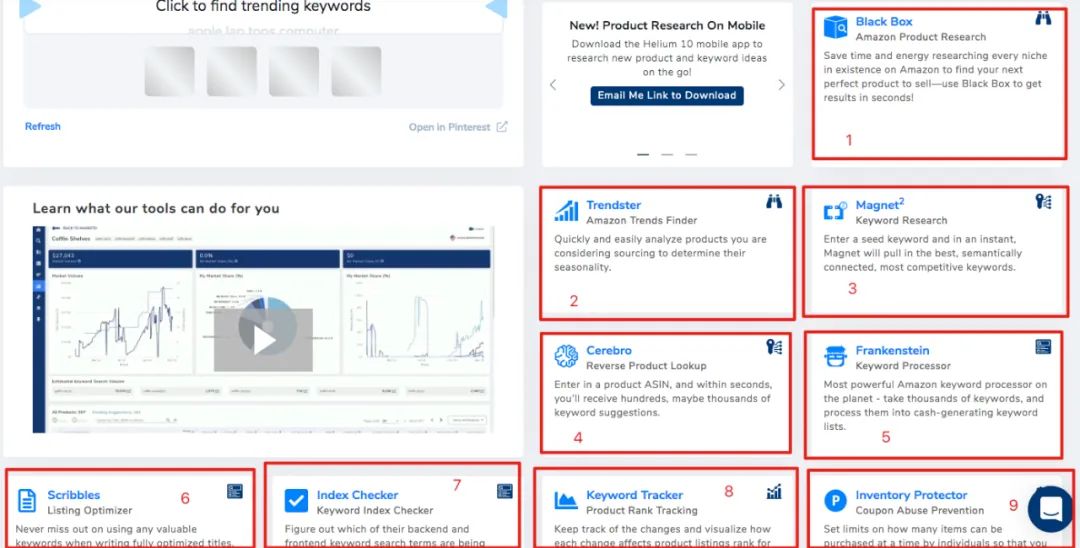Click the Inventory Protector shield icon
Viewport: 1080px width, 548px height.
click(x=835, y=500)
